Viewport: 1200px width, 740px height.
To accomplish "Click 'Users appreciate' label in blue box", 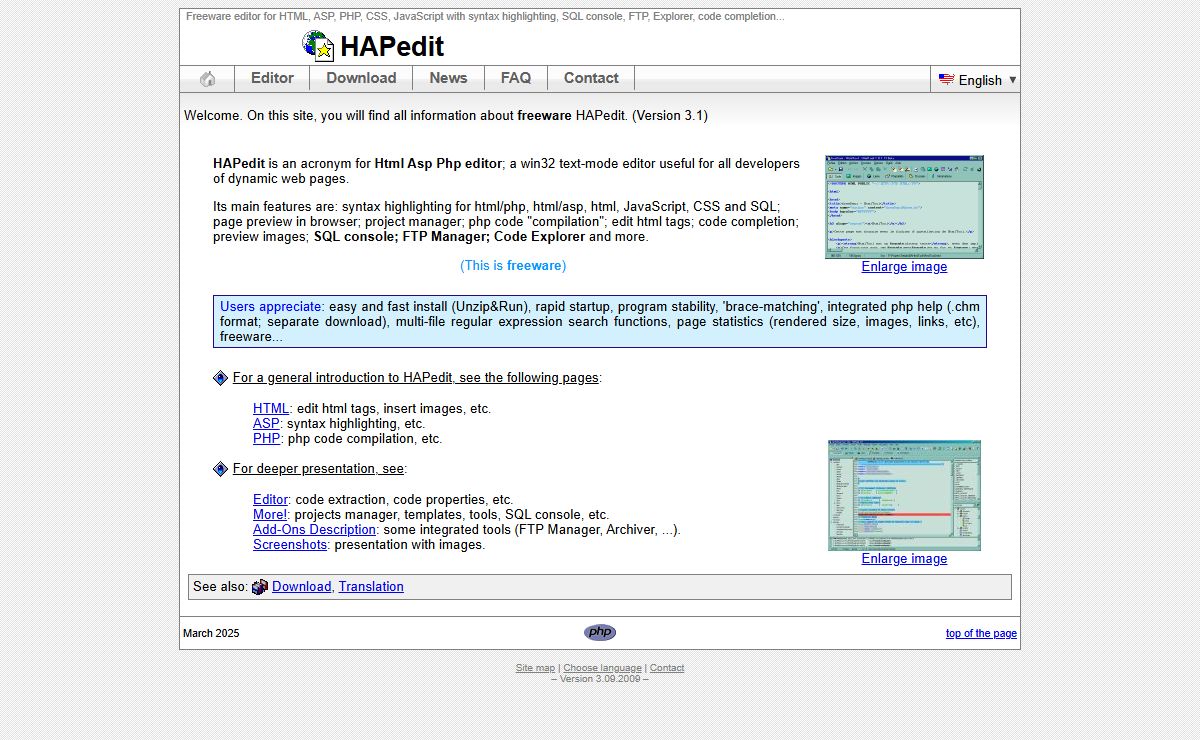I will pos(271,307).
